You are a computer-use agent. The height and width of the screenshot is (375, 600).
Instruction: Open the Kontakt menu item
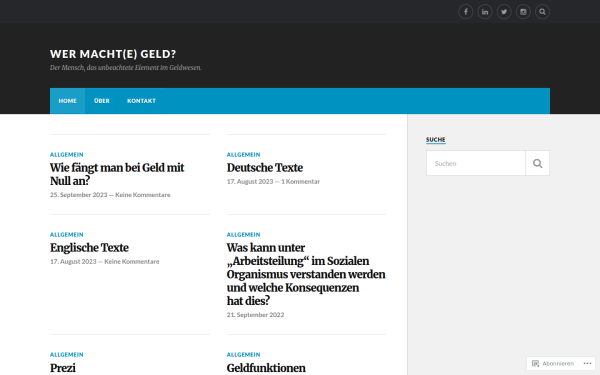click(x=142, y=101)
